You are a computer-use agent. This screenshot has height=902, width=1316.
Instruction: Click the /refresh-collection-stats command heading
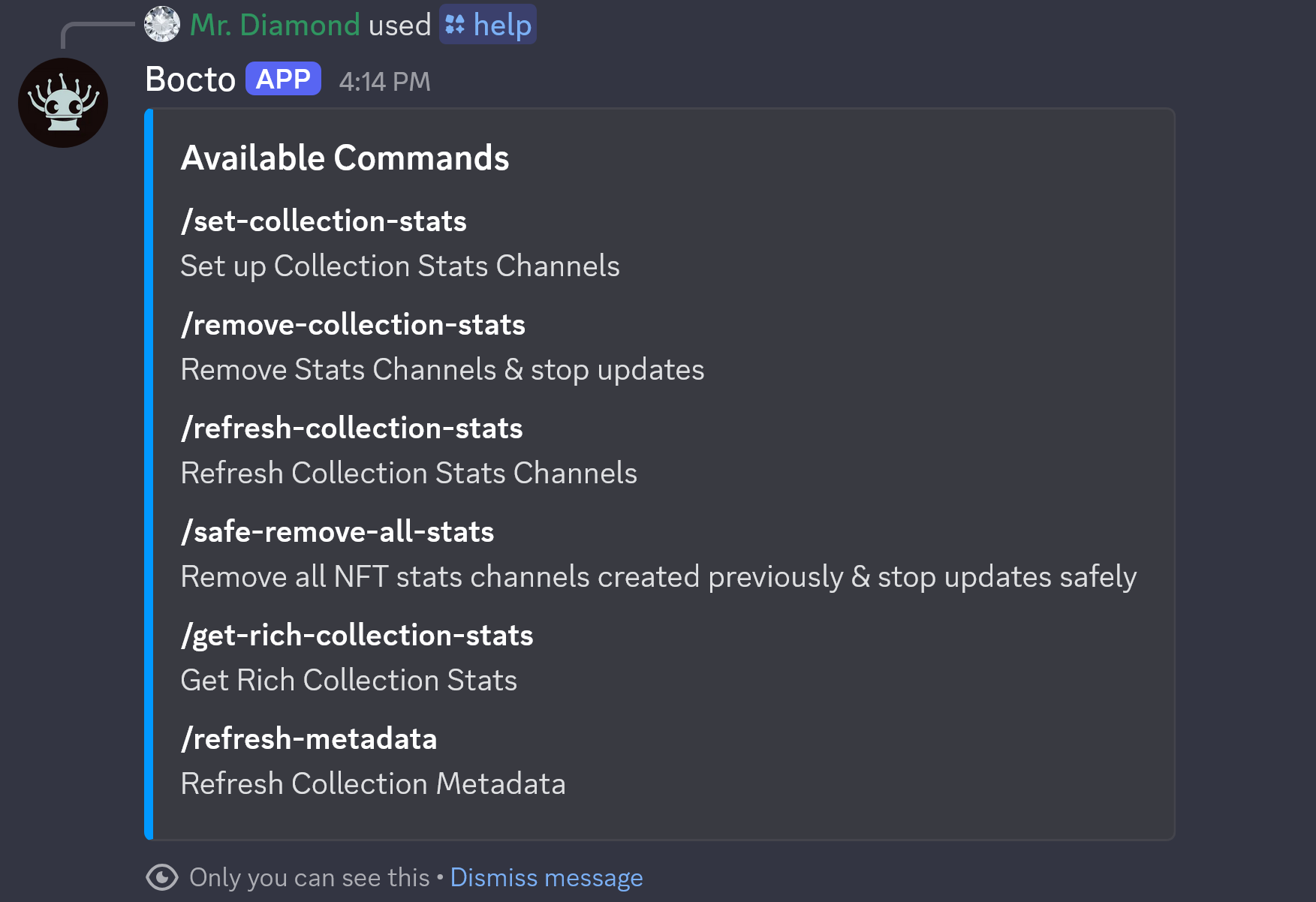click(x=351, y=428)
